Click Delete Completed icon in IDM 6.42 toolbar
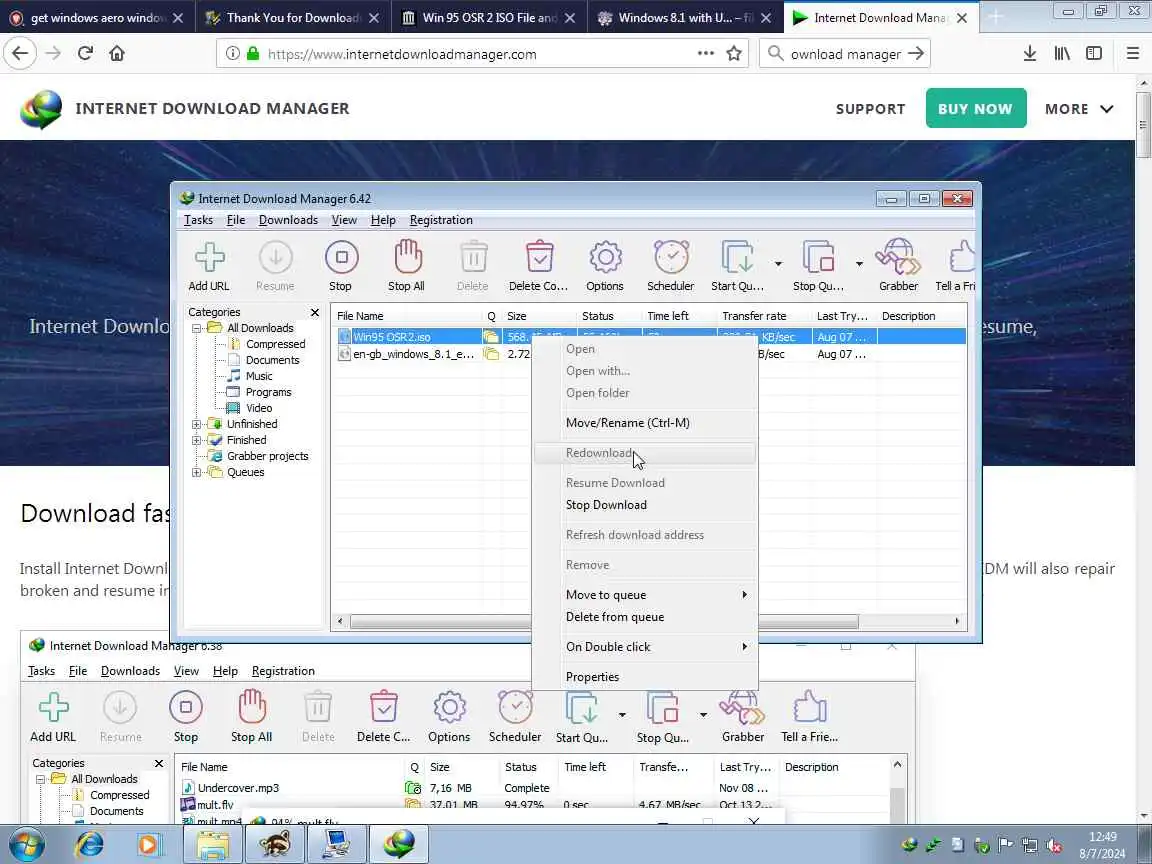The height and width of the screenshot is (864, 1152). point(539,257)
